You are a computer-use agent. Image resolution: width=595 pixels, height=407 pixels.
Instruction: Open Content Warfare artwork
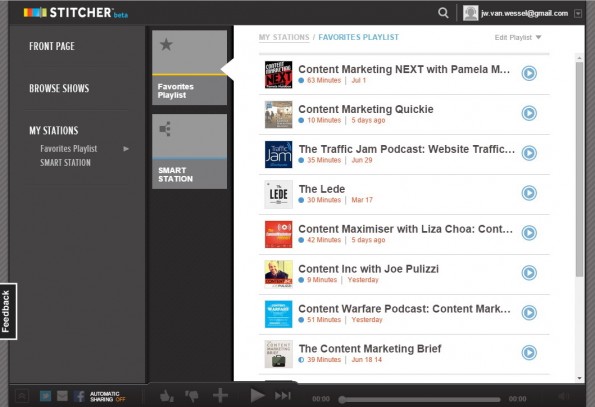(279, 314)
